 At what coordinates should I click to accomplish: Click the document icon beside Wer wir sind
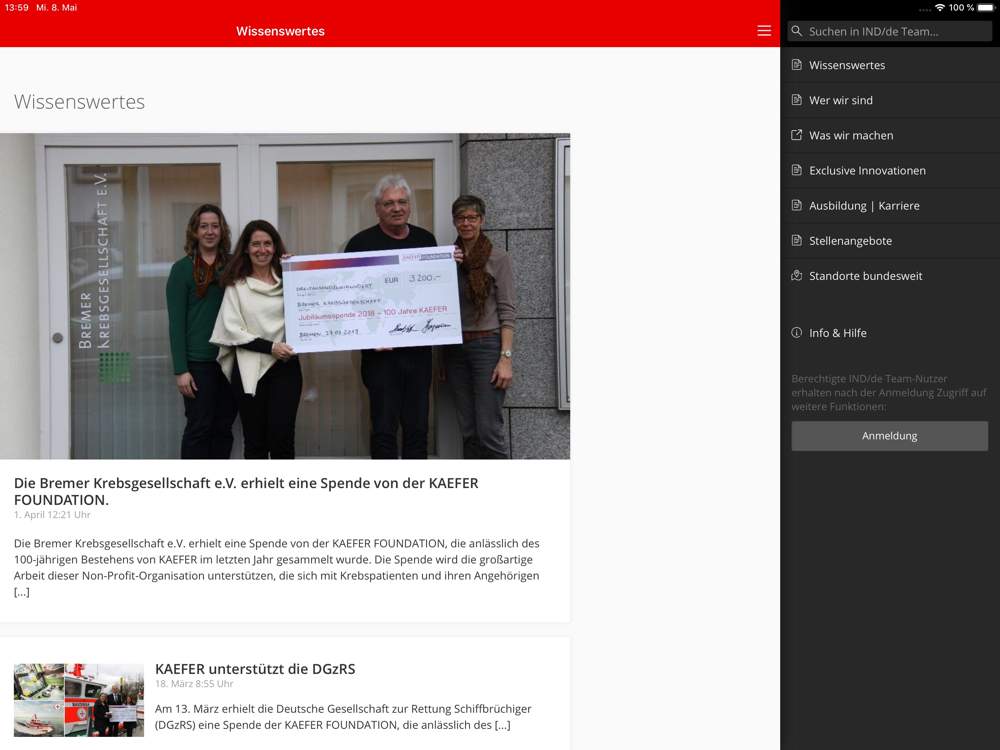coord(797,99)
